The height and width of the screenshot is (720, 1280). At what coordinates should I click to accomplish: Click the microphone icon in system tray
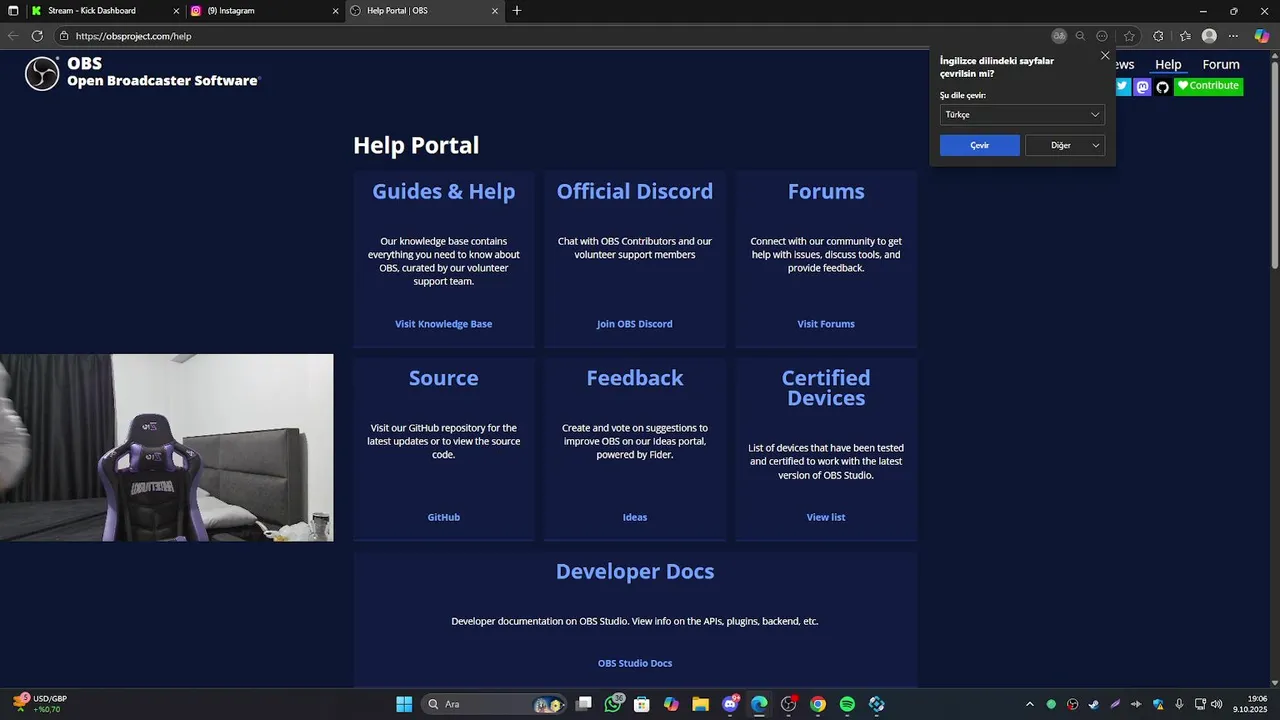click(x=1180, y=704)
